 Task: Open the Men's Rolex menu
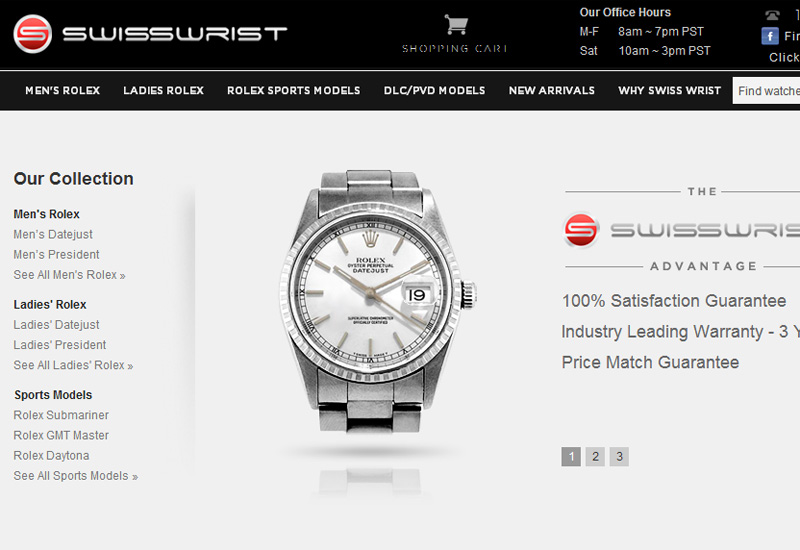click(63, 90)
